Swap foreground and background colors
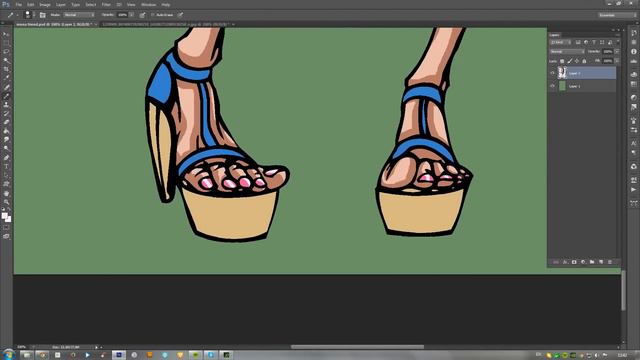The image size is (640, 360). [x=9, y=209]
